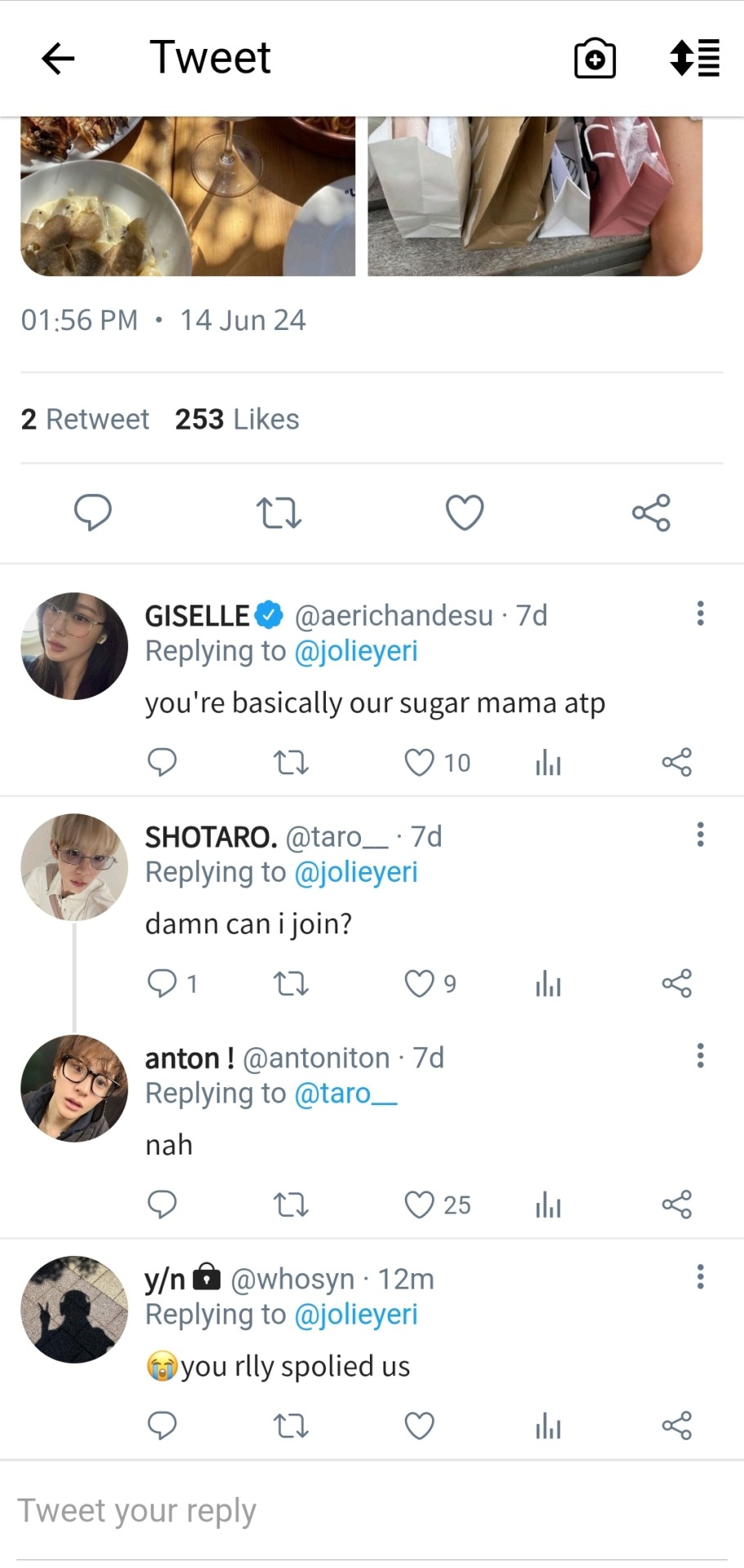Like GISELLE's sugar mama reply
744x1568 pixels.
pyautogui.click(x=420, y=763)
